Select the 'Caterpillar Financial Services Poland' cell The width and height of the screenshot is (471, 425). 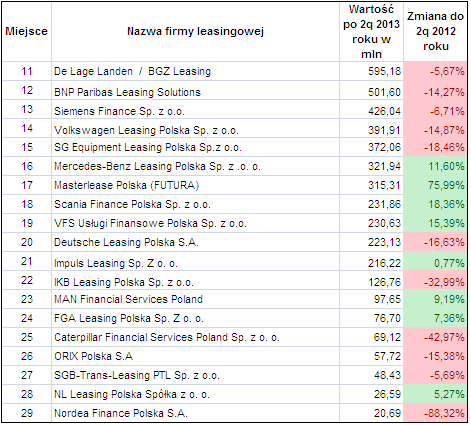tap(195, 337)
